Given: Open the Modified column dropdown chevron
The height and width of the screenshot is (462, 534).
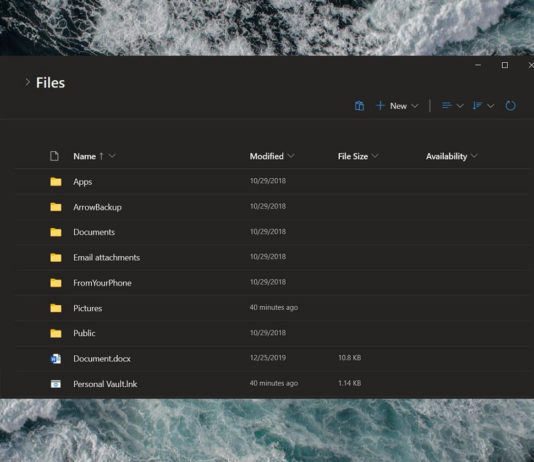Looking at the screenshot, I should [x=291, y=156].
